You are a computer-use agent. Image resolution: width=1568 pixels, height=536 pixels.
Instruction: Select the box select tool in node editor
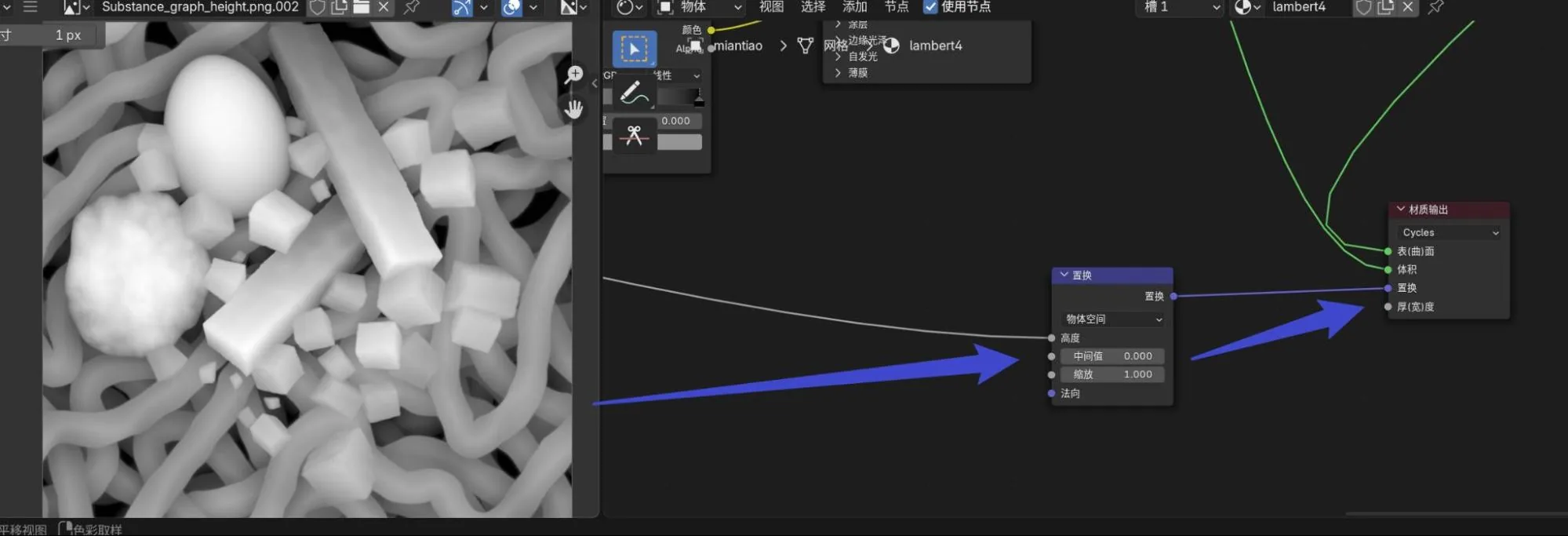coord(634,49)
